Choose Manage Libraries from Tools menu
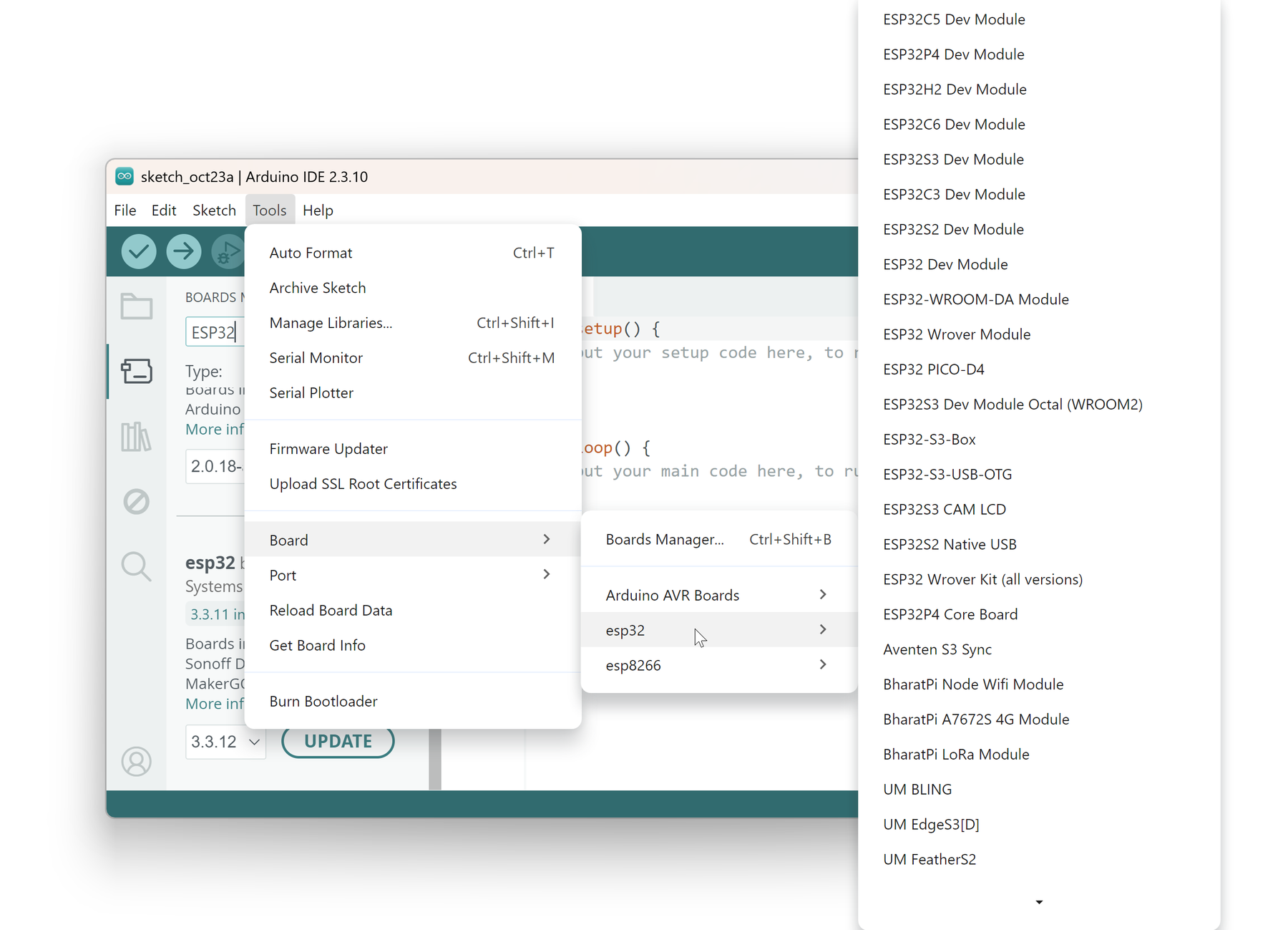This screenshot has width=1288, height=930. pos(412,323)
